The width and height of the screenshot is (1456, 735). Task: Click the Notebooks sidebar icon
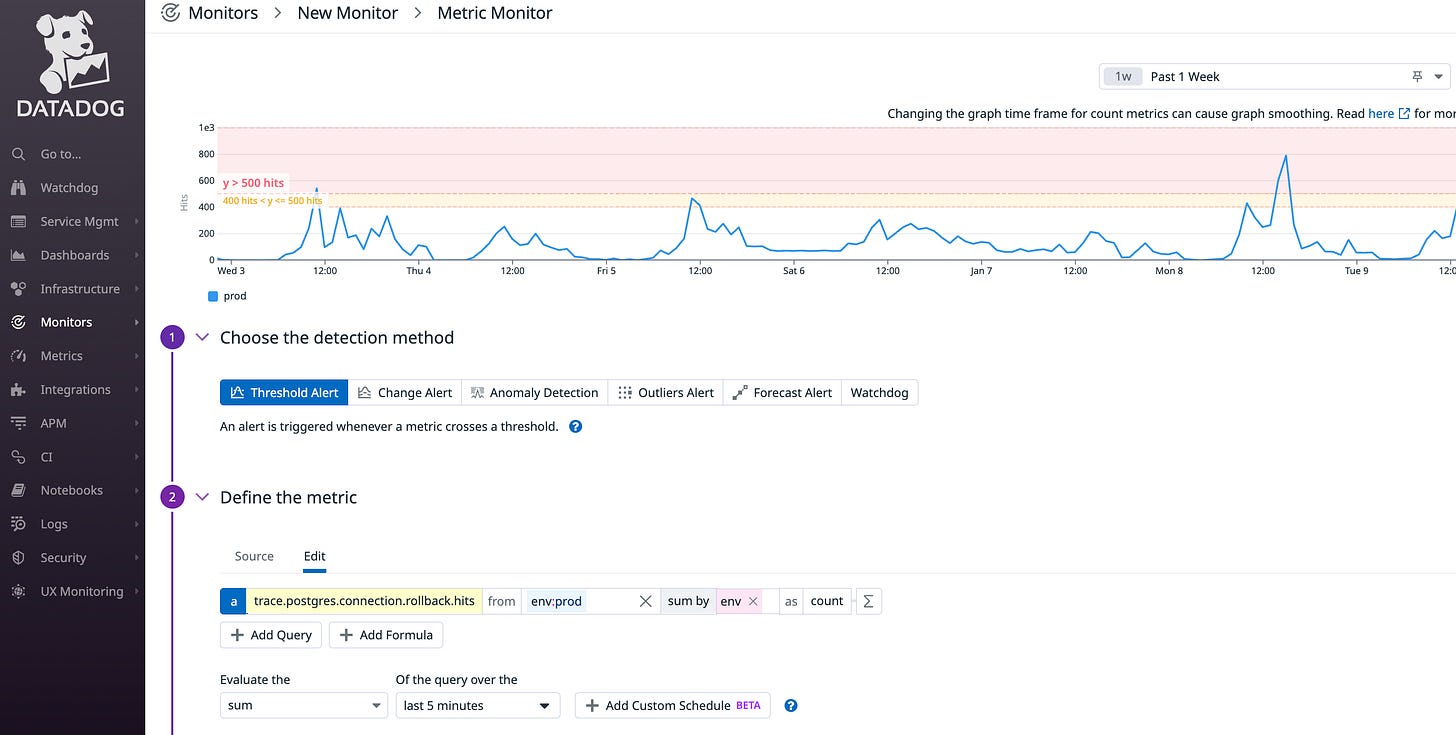click(x=18, y=490)
